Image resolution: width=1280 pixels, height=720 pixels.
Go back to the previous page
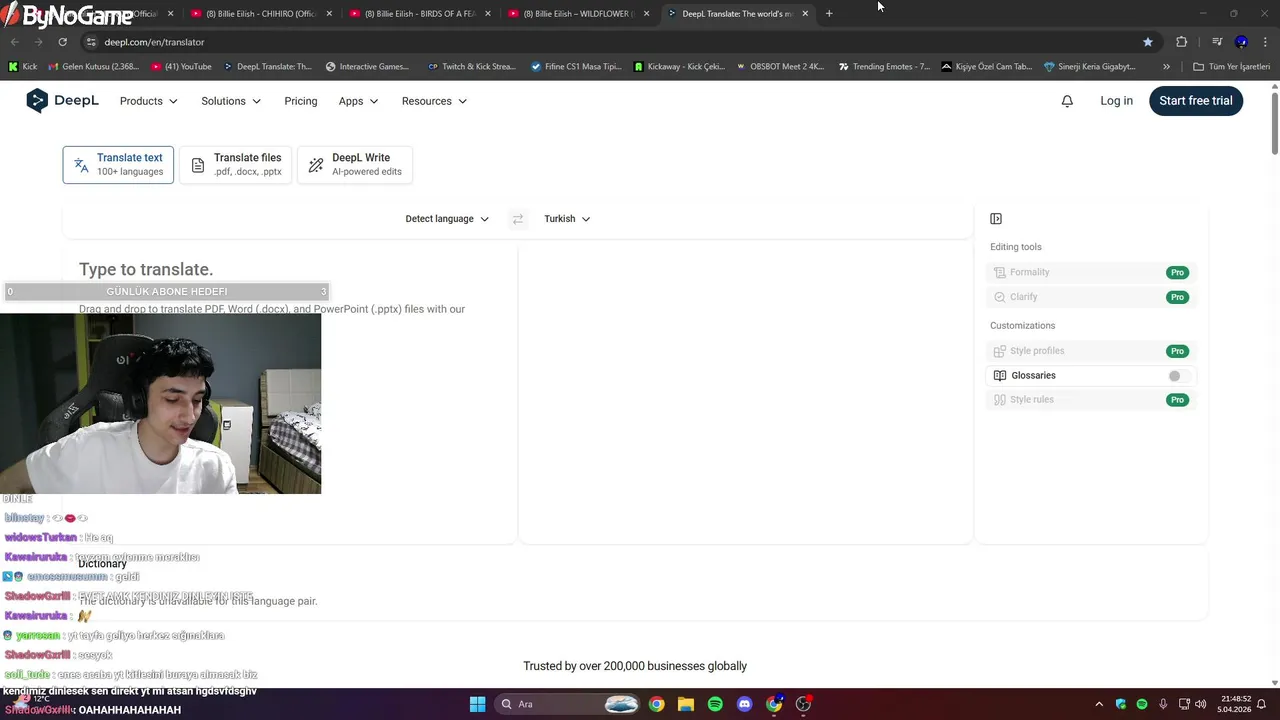[15, 42]
